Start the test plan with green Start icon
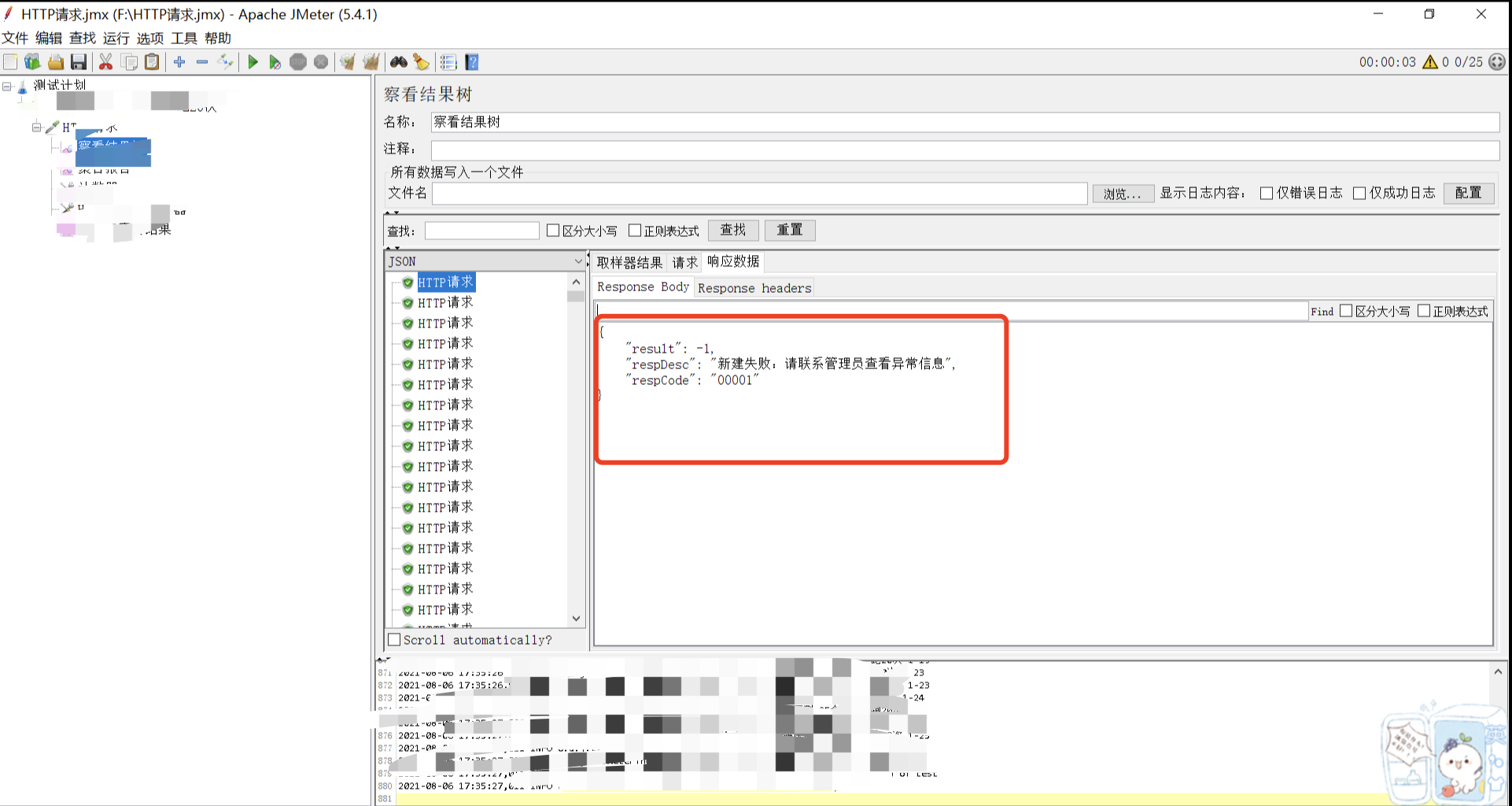This screenshot has height=806, width=1512. coord(252,61)
